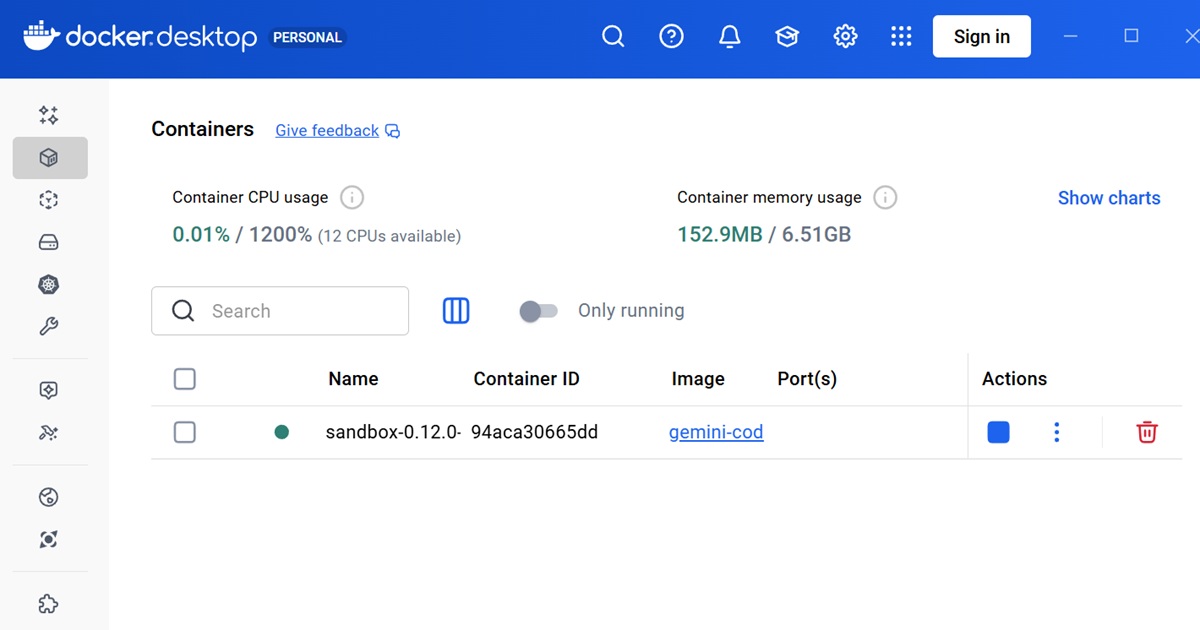Open the Volumes section
The width and height of the screenshot is (1200, 630).
click(x=47, y=241)
